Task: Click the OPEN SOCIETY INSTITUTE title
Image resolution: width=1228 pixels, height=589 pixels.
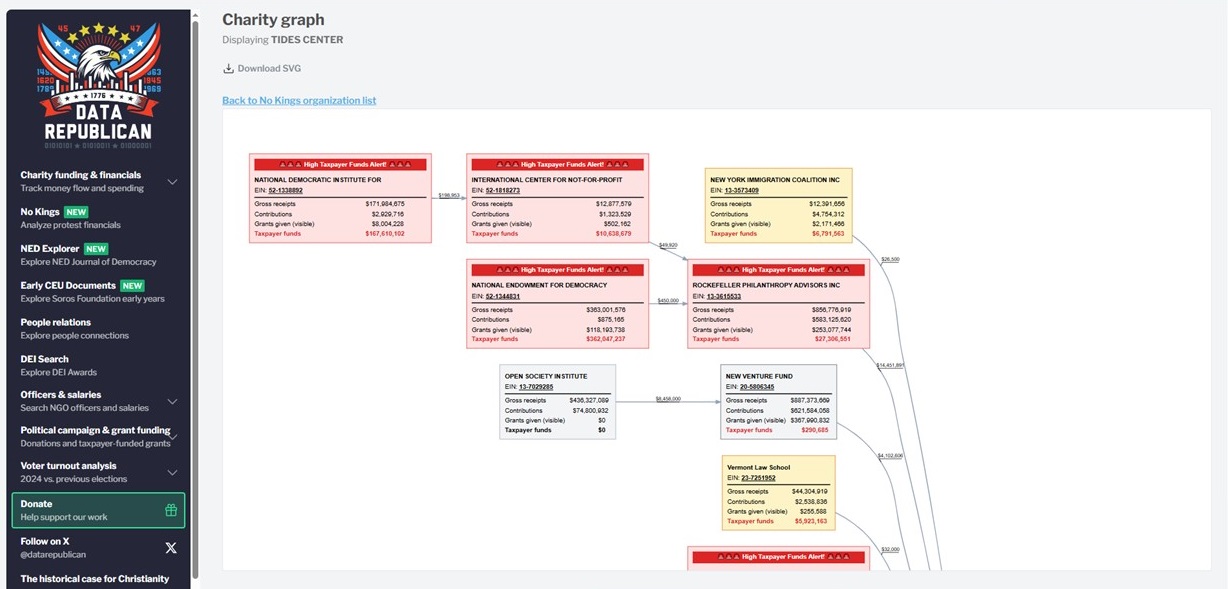Action: (546, 376)
